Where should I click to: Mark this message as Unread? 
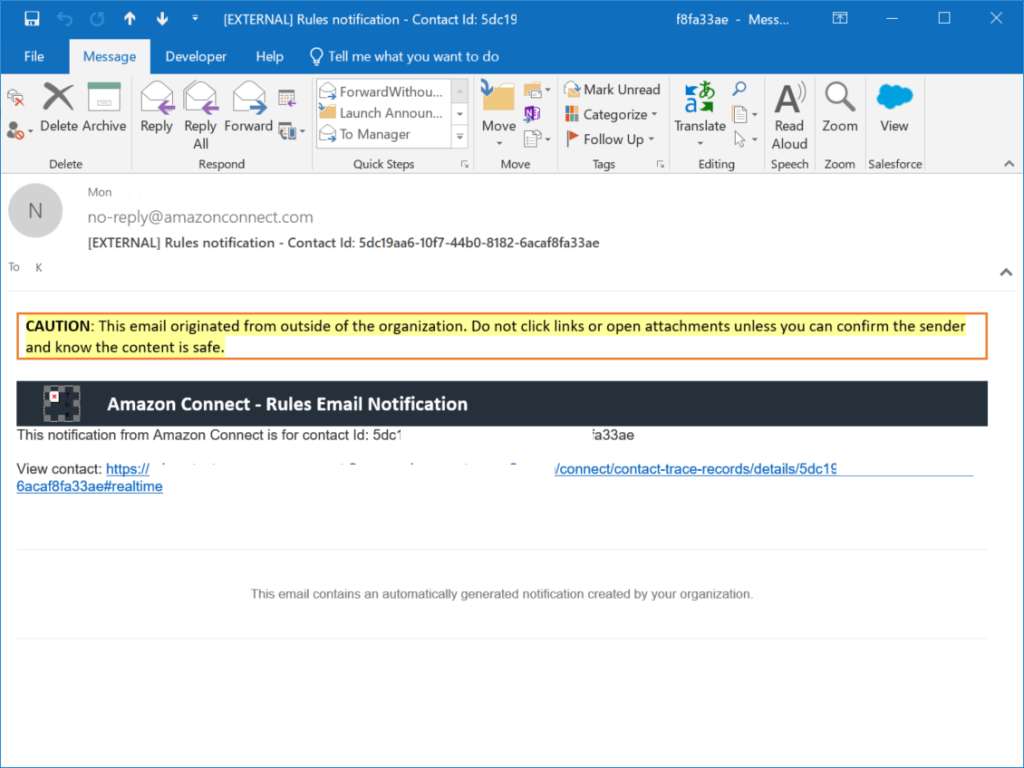click(613, 89)
